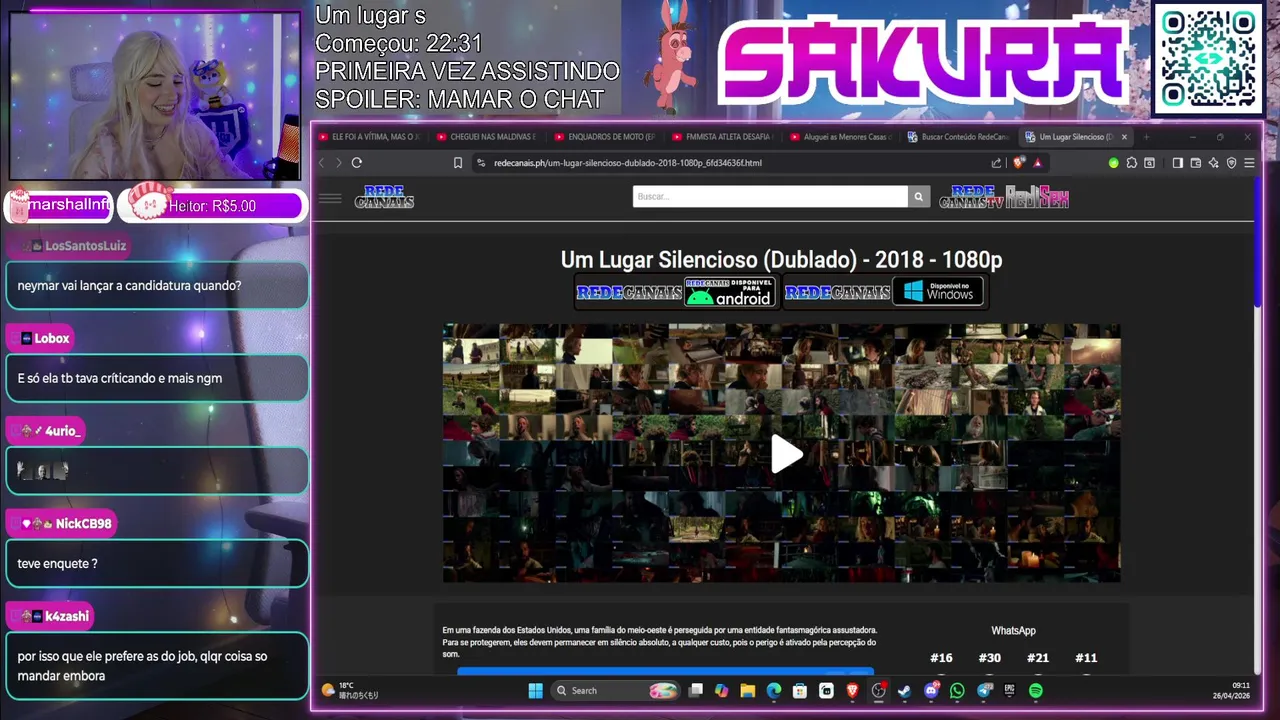Click WhatsApp ranking item #16

[941, 658]
